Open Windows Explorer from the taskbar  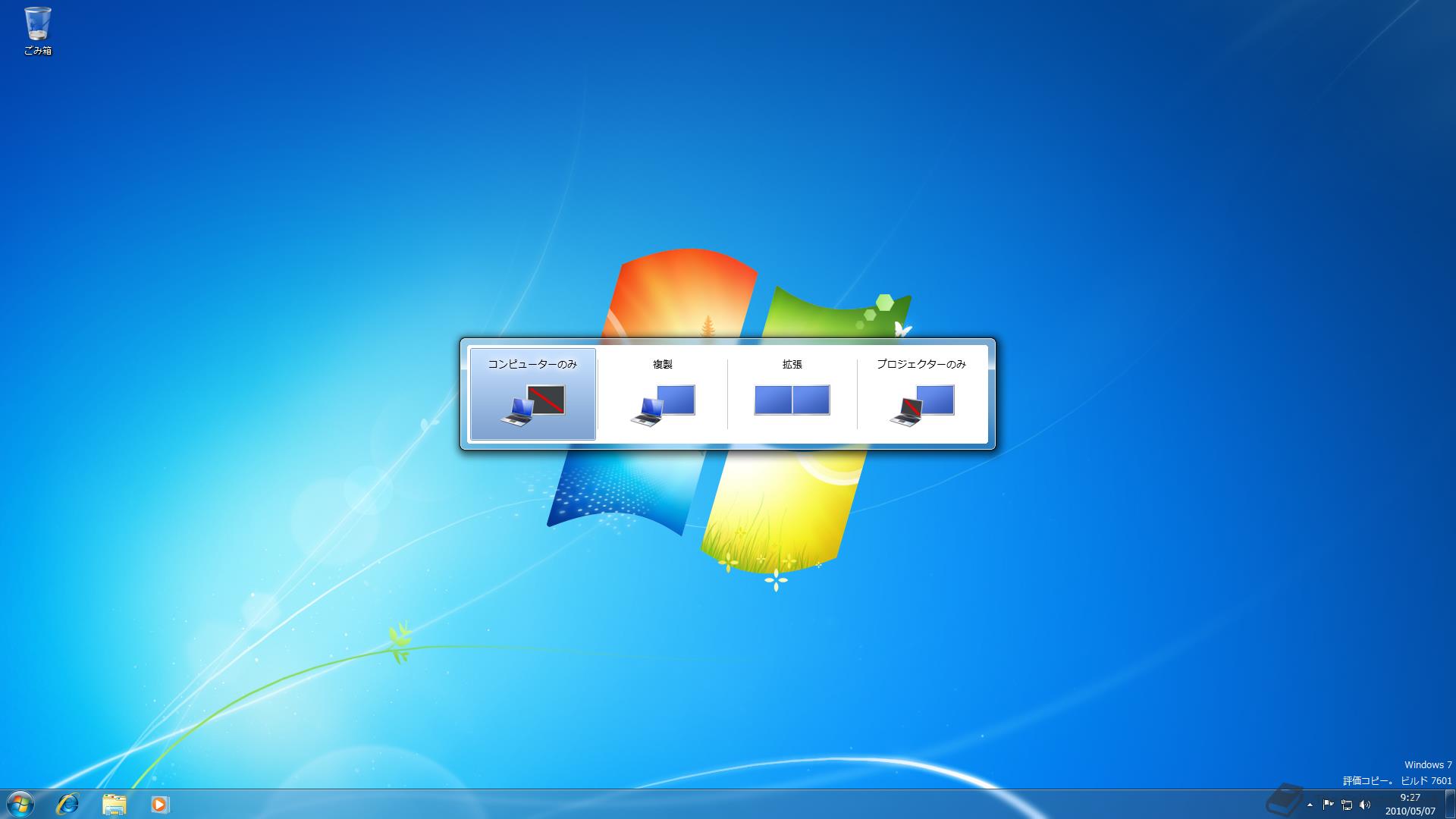click(114, 804)
